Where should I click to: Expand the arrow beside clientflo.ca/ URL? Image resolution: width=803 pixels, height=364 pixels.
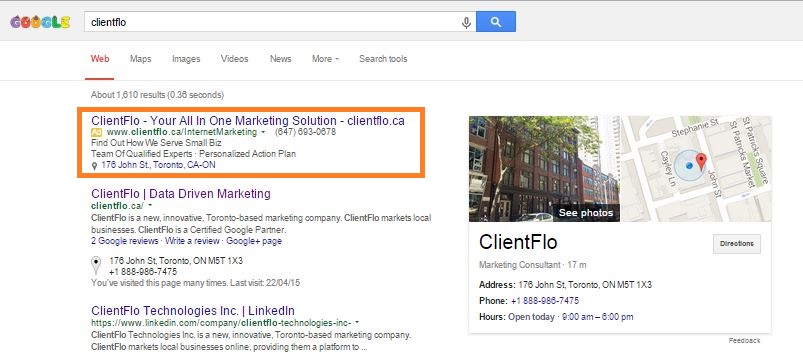[x=150, y=206]
